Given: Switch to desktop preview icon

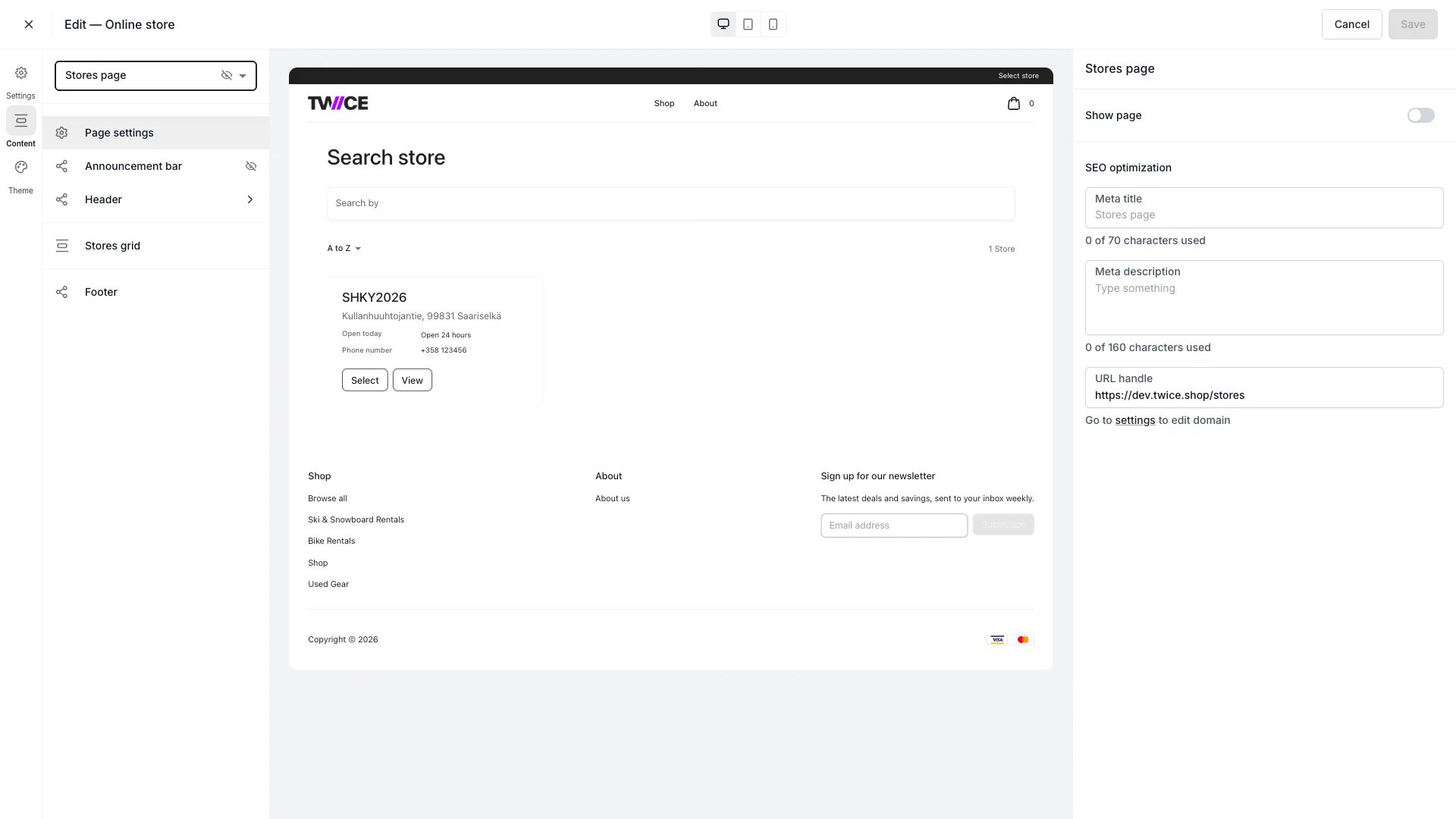Looking at the screenshot, I should pos(723,24).
